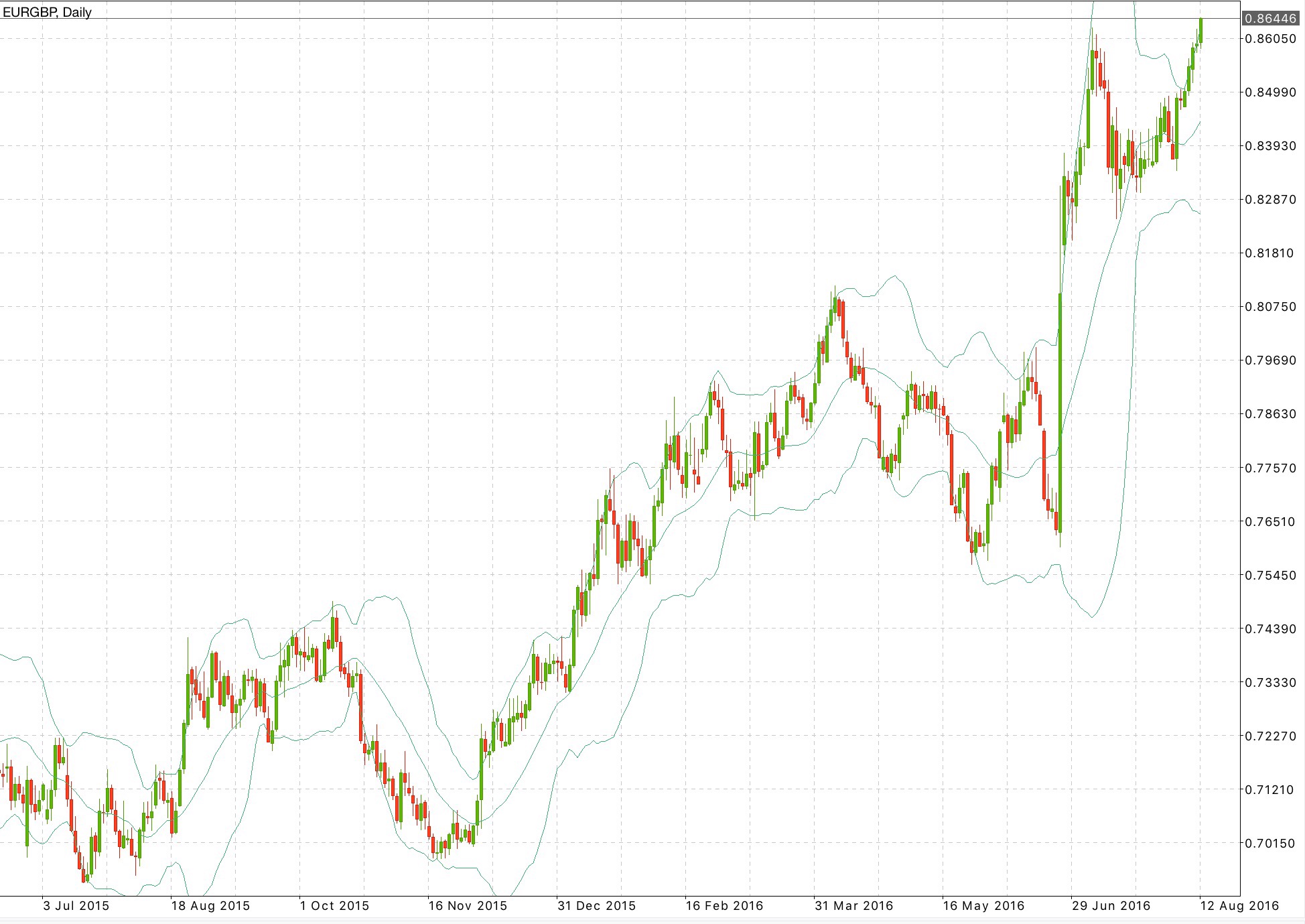Click the 0.77570 price axis label
Screen dimensions: 1305x924
coord(1271,468)
